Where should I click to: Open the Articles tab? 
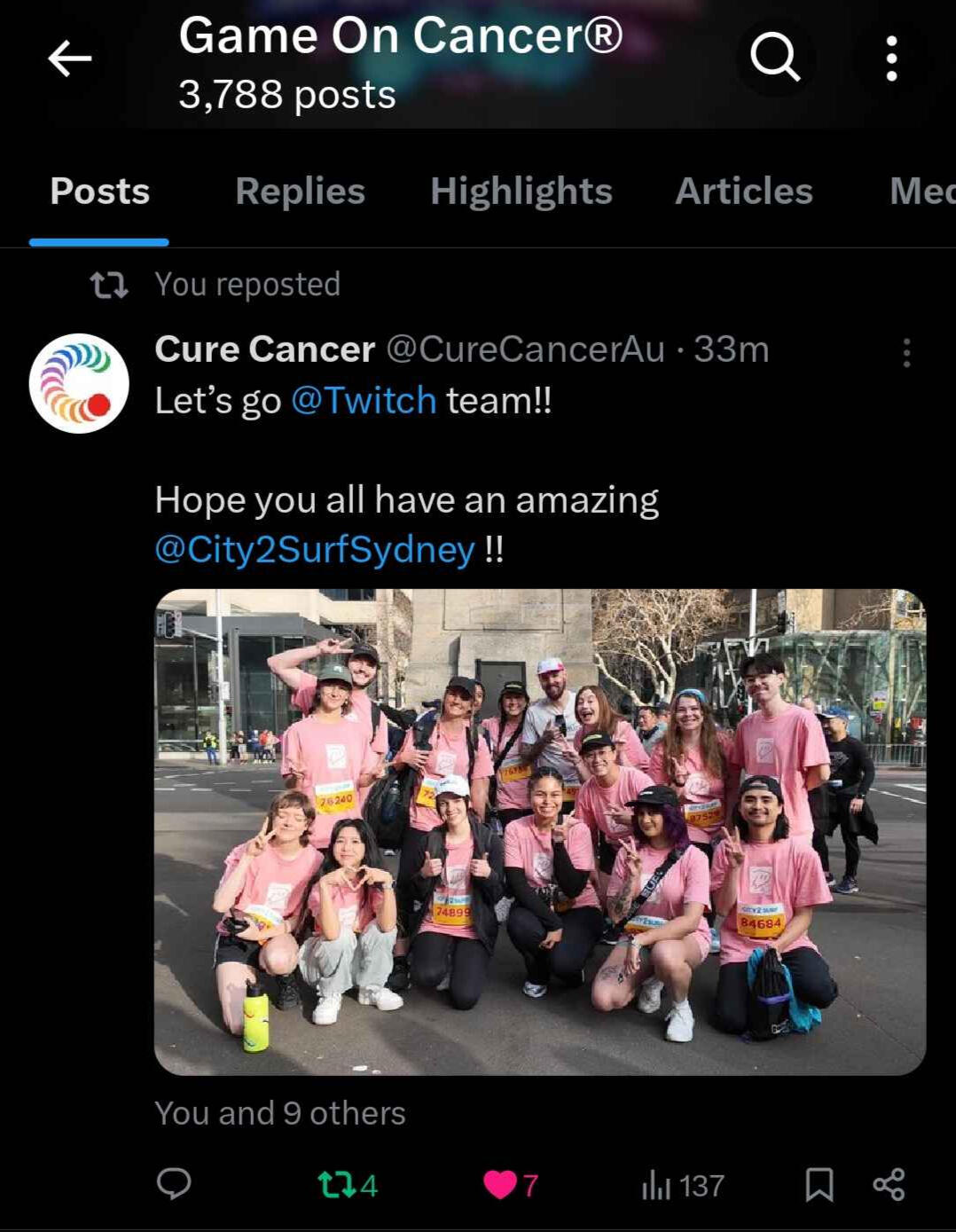coord(744,192)
